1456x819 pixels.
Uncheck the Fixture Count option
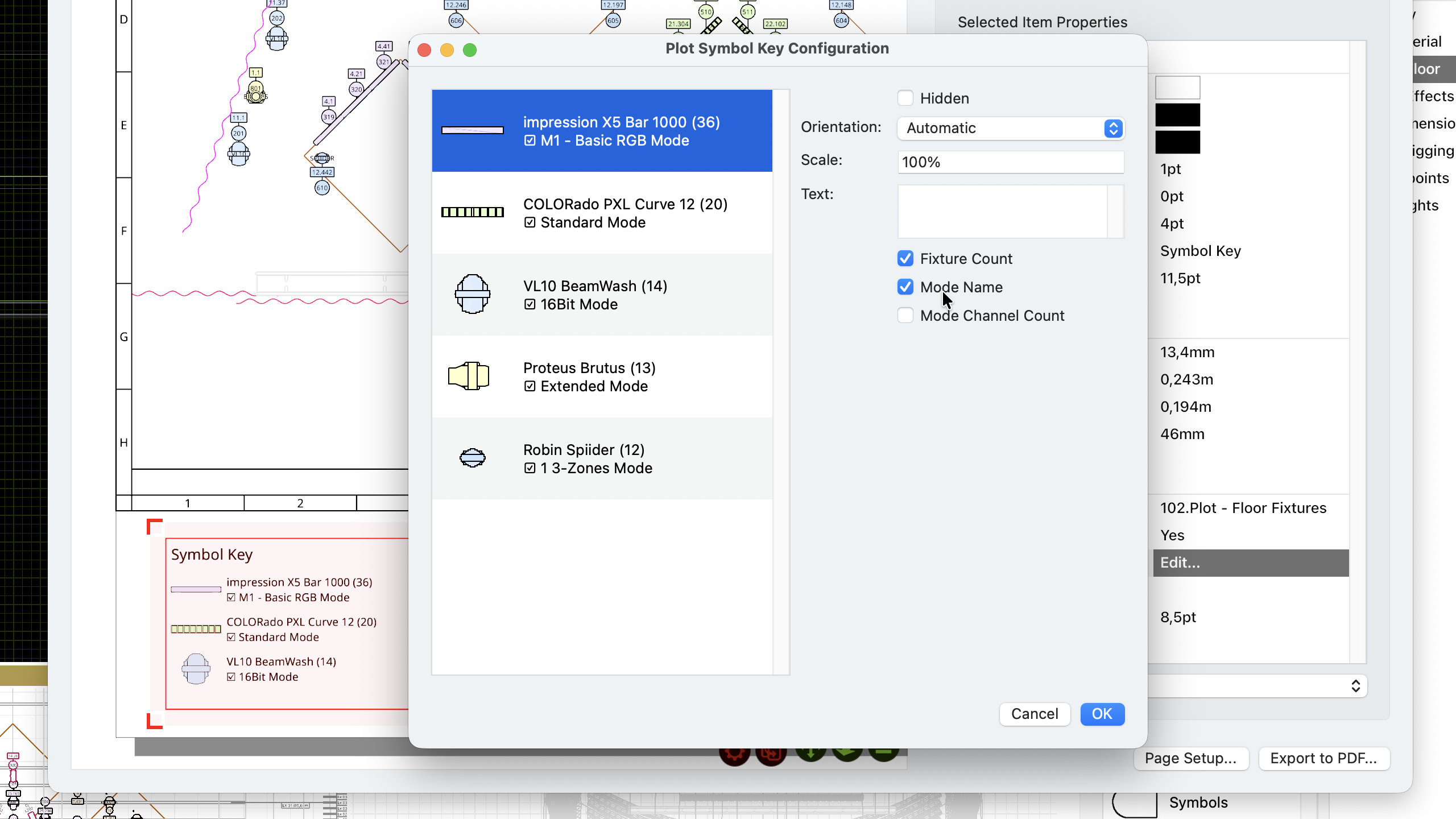[x=905, y=259]
